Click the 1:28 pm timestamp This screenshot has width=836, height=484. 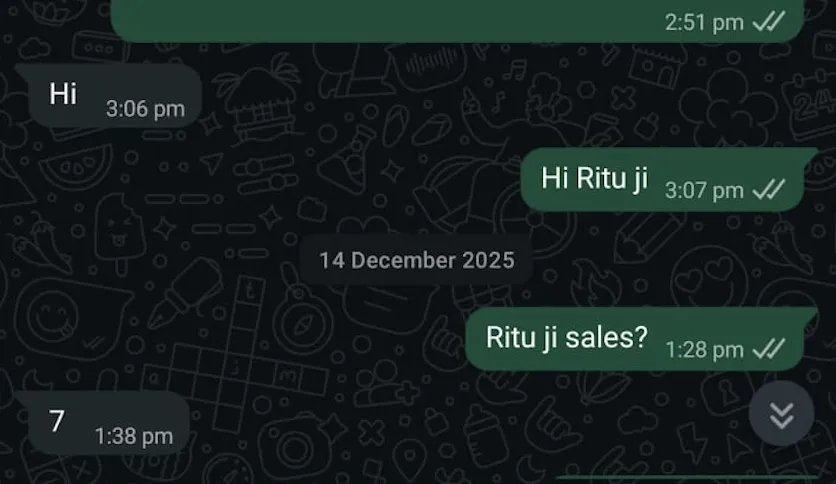[x=704, y=350]
